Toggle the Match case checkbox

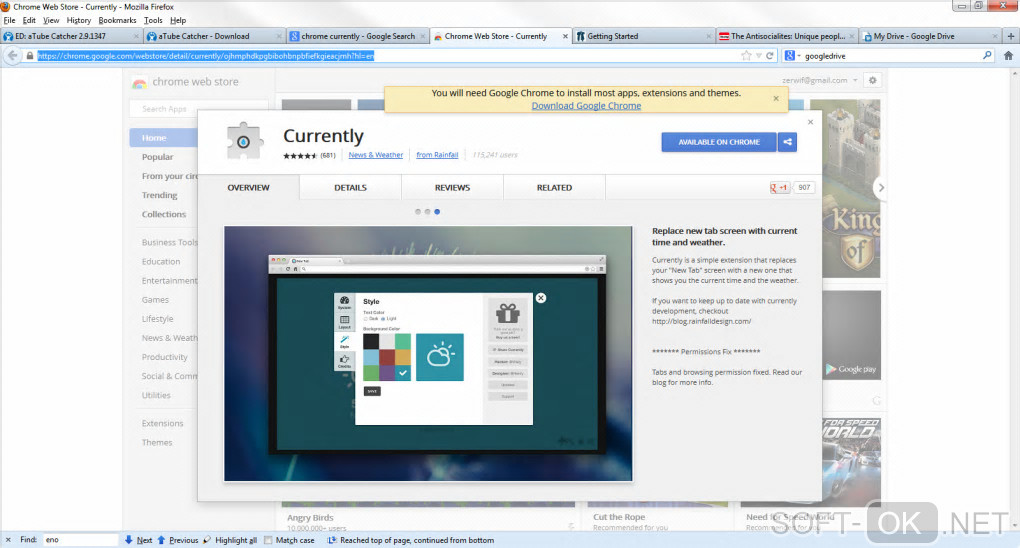point(268,540)
